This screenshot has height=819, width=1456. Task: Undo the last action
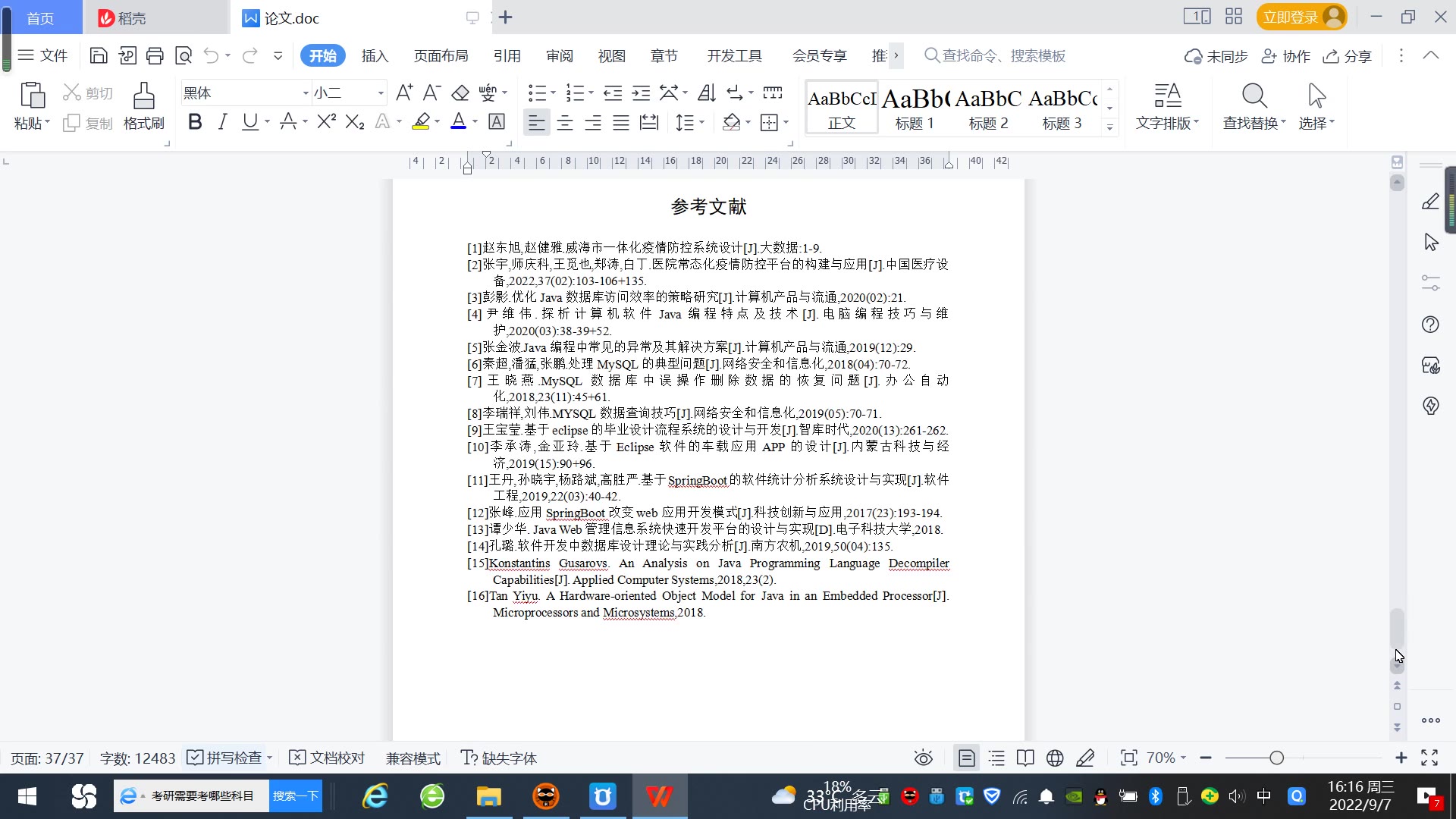212,55
